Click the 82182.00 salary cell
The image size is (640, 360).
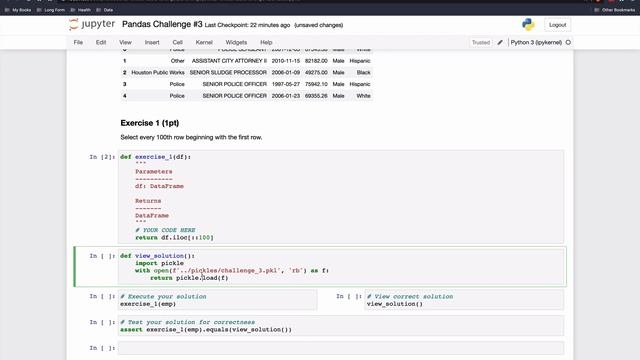[x=316, y=61]
